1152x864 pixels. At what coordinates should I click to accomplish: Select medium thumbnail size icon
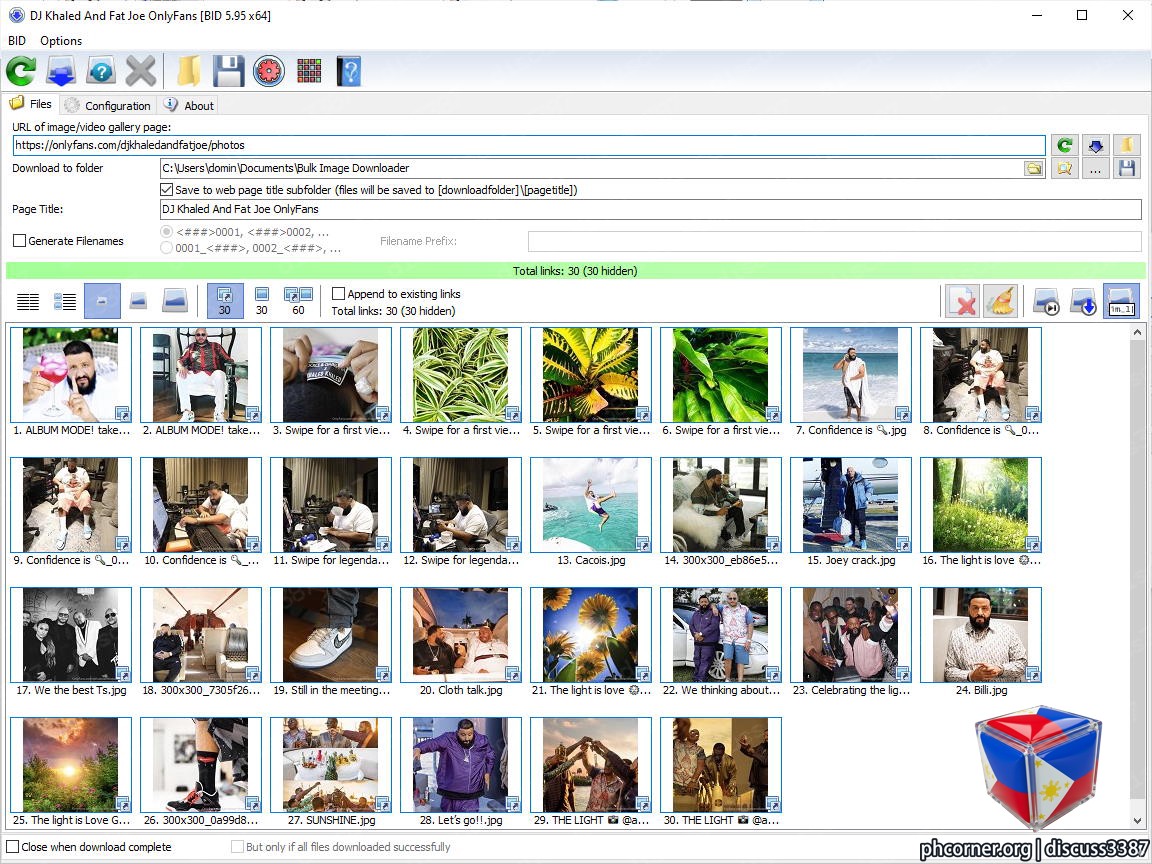pos(138,301)
